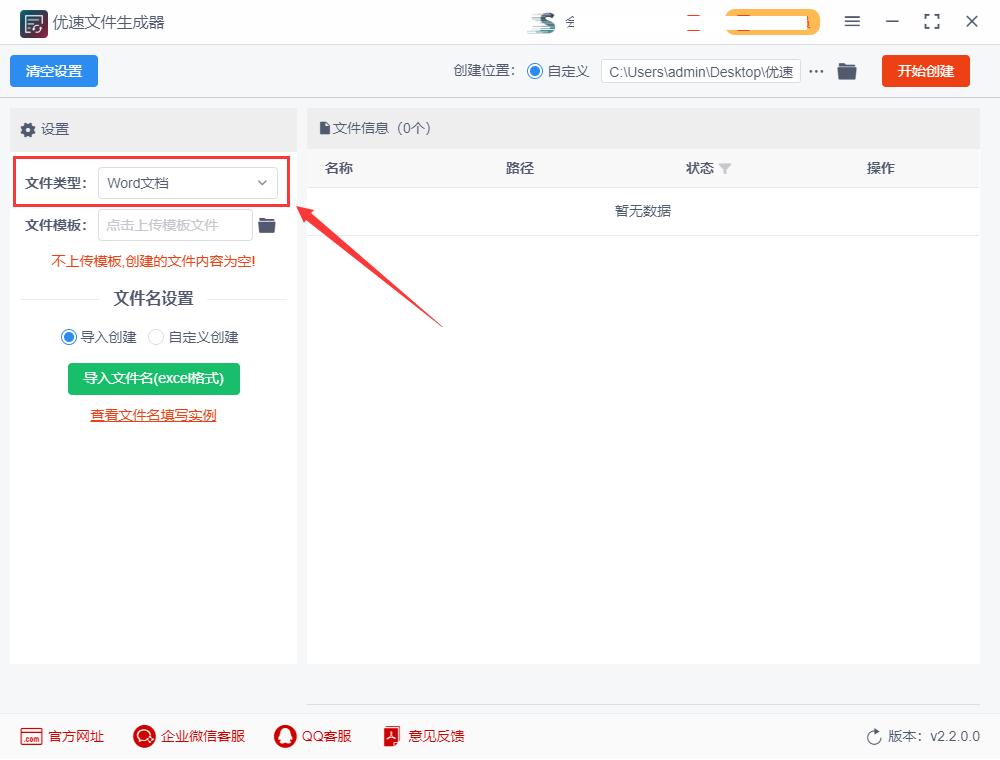Click the ... button beside the path field
The width and height of the screenshot is (1000, 760).
click(816, 71)
